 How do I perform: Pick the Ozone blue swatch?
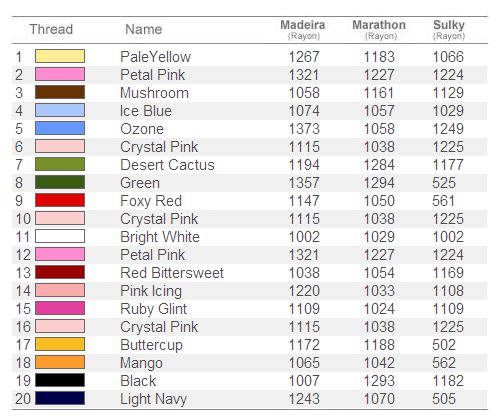point(60,128)
